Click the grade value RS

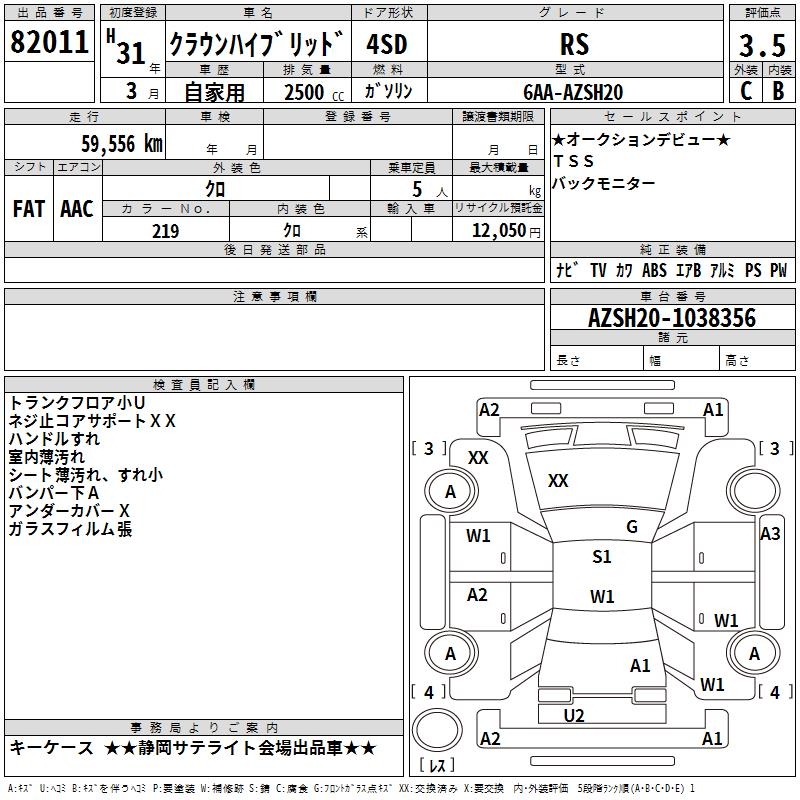point(574,44)
